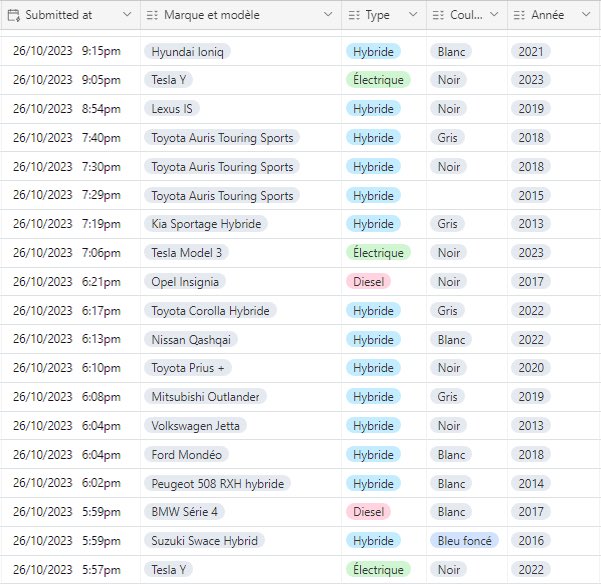Open the Coul... column dropdown chevron
The width and height of the screenshot is (601, 584).
point(494,15)
